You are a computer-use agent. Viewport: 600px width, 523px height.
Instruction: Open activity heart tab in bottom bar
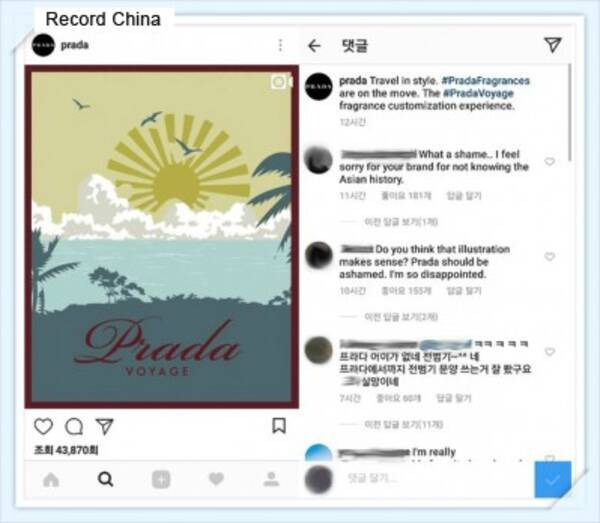tap(216, 479)
